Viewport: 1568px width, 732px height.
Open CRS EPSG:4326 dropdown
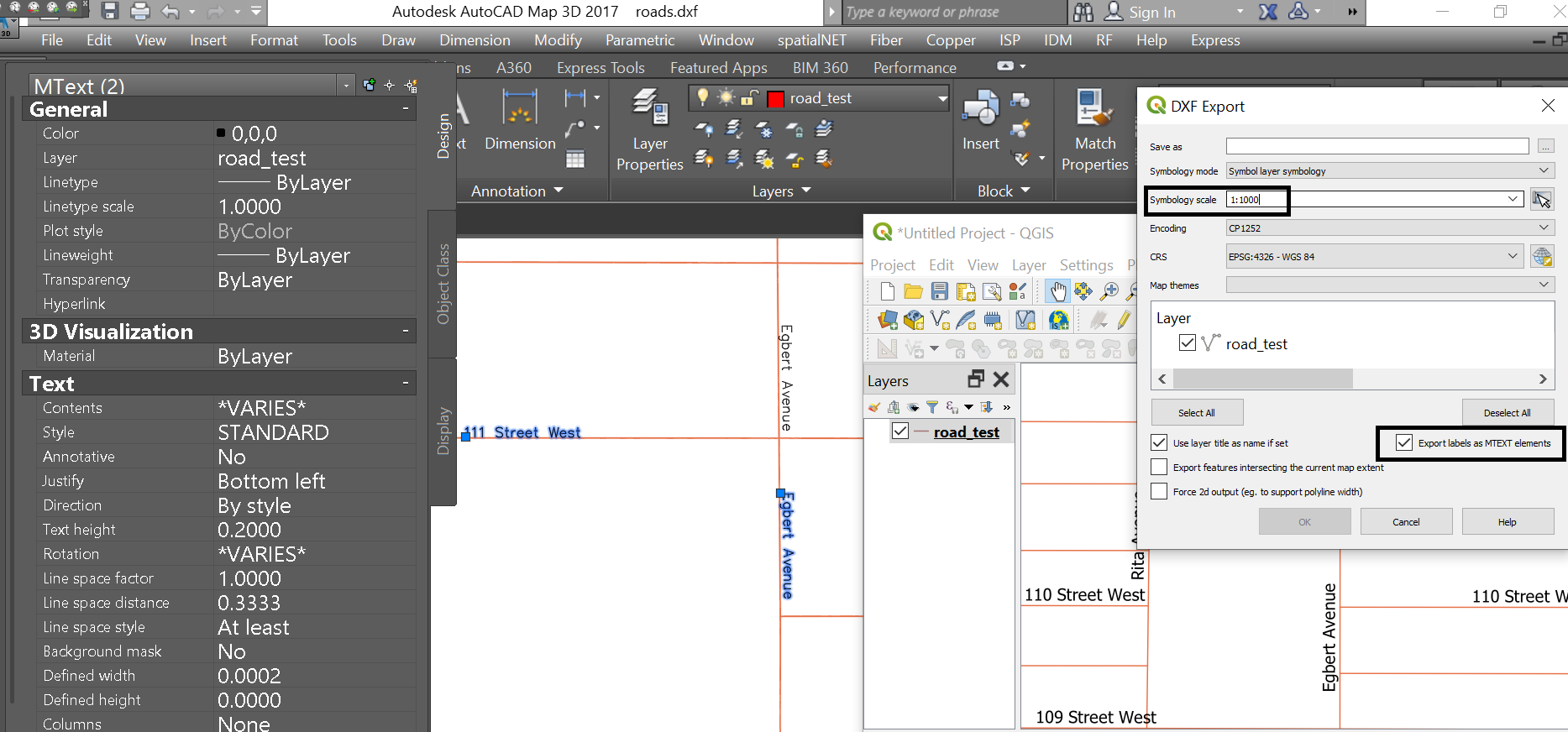pos(1374,256)
